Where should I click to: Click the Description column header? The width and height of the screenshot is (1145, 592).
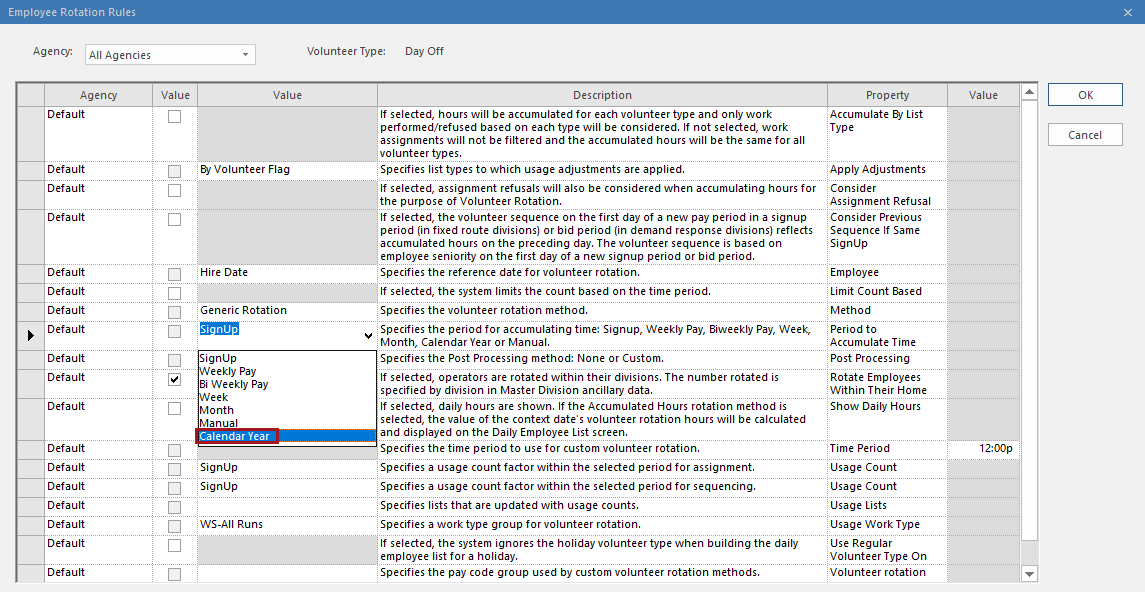pos(602,95)
